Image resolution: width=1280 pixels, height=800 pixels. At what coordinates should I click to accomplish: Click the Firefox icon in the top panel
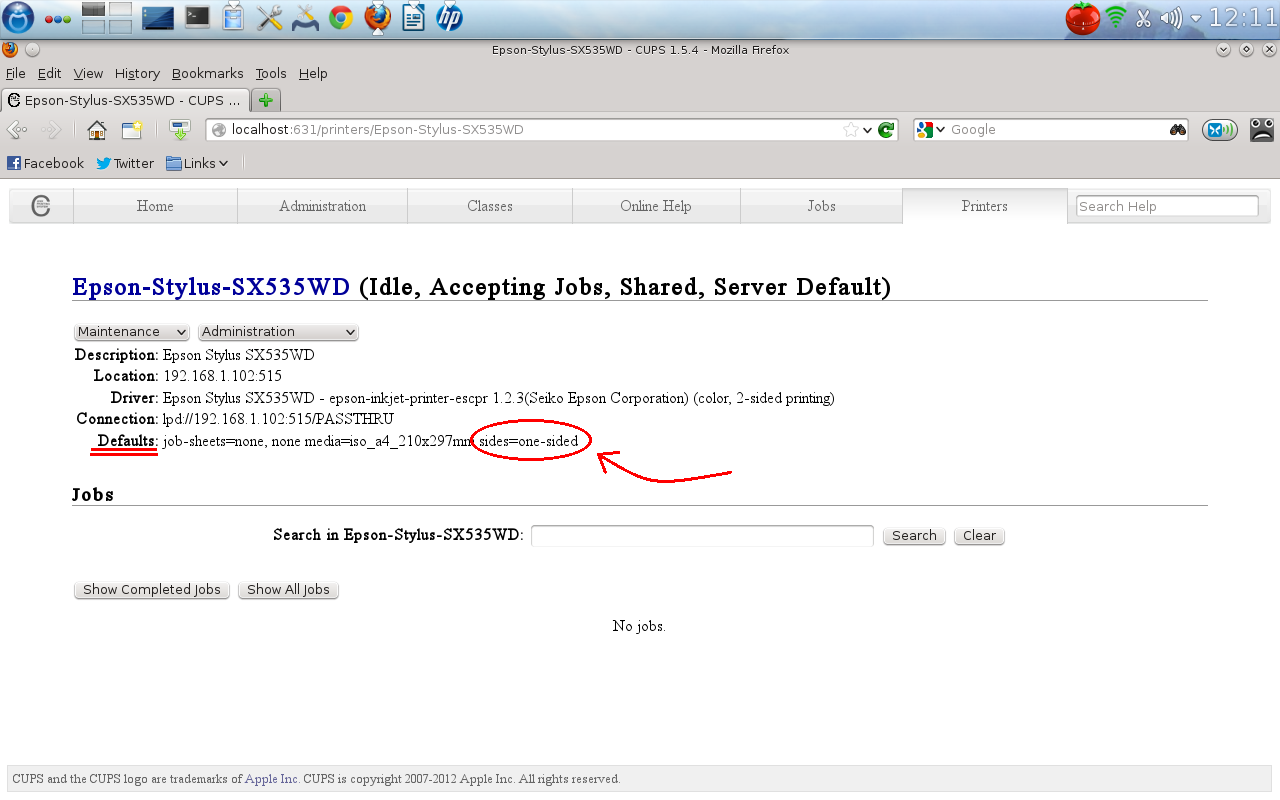point(377,17)
